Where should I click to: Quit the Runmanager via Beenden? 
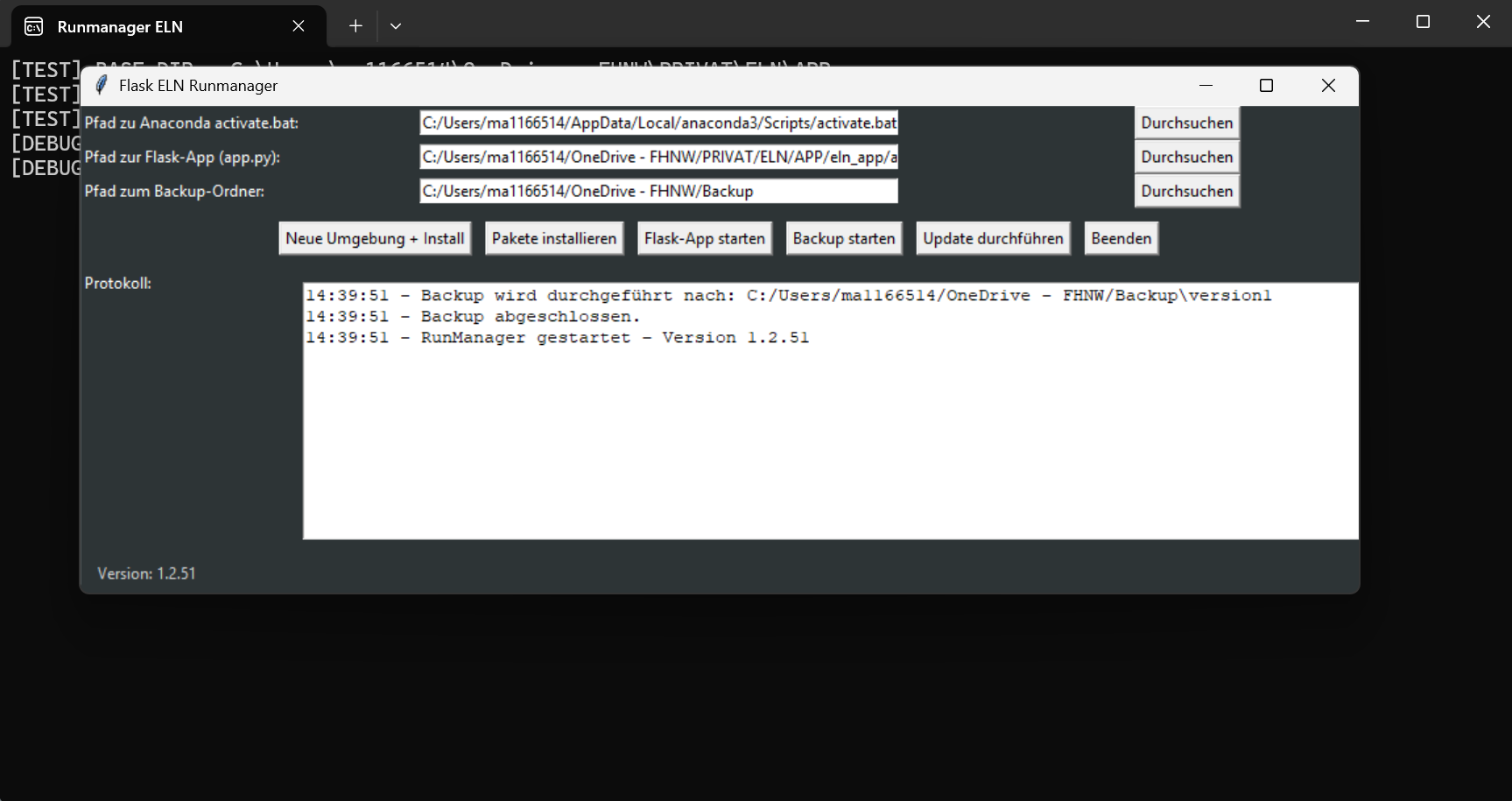coord(1121,237)
